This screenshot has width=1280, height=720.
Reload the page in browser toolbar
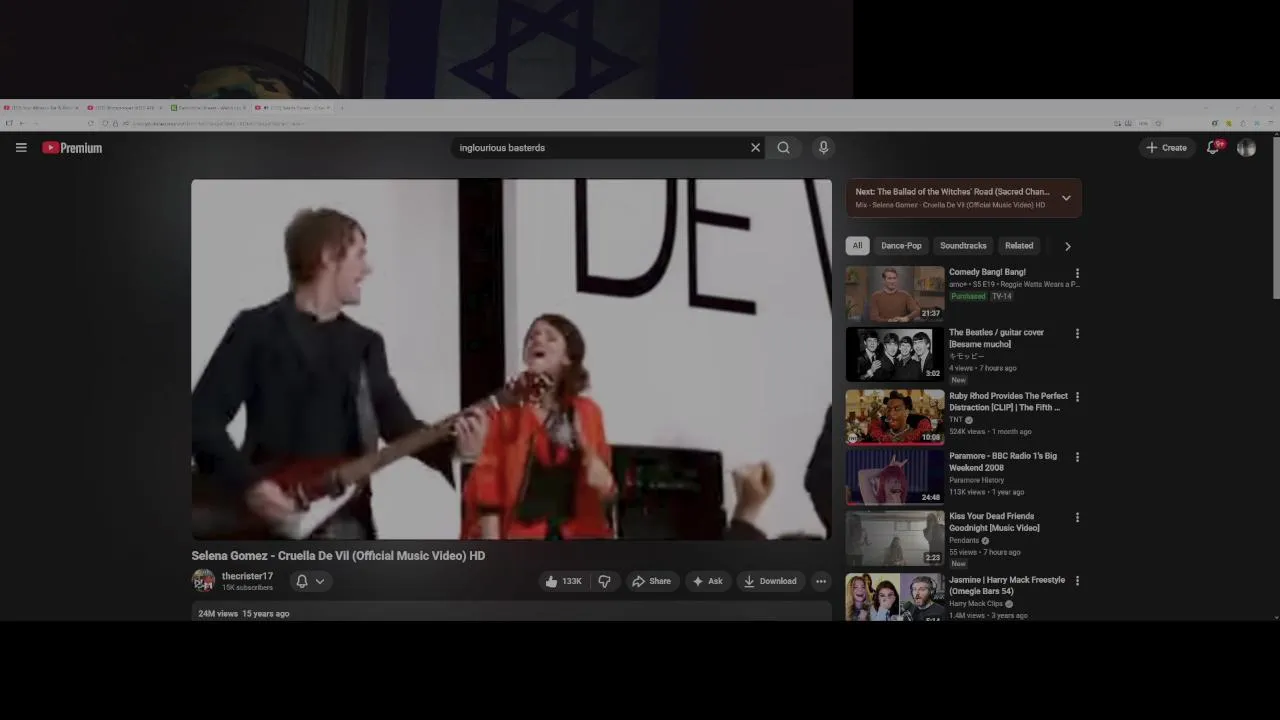coord(90,123)
